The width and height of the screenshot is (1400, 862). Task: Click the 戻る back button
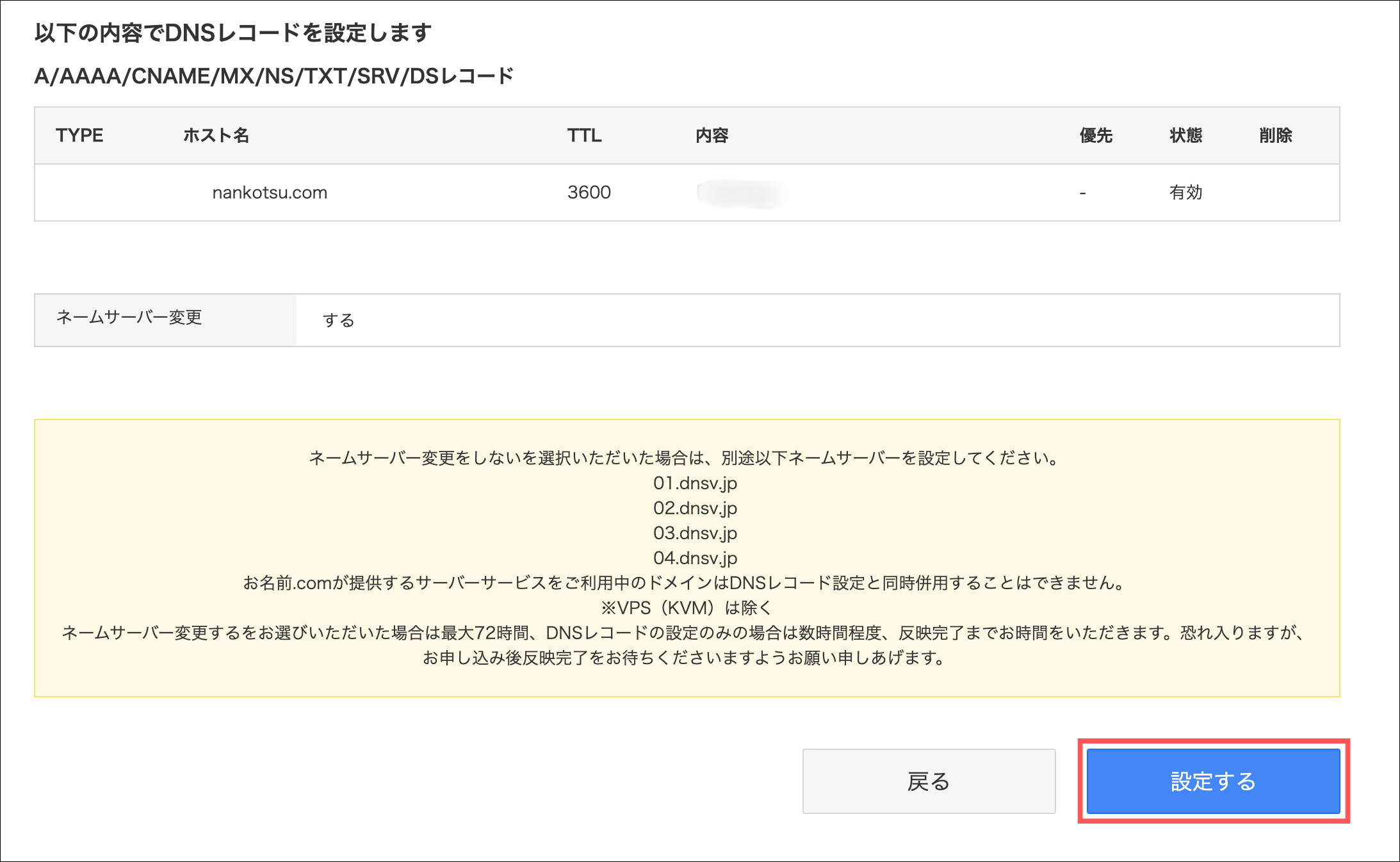pos(928,781)
